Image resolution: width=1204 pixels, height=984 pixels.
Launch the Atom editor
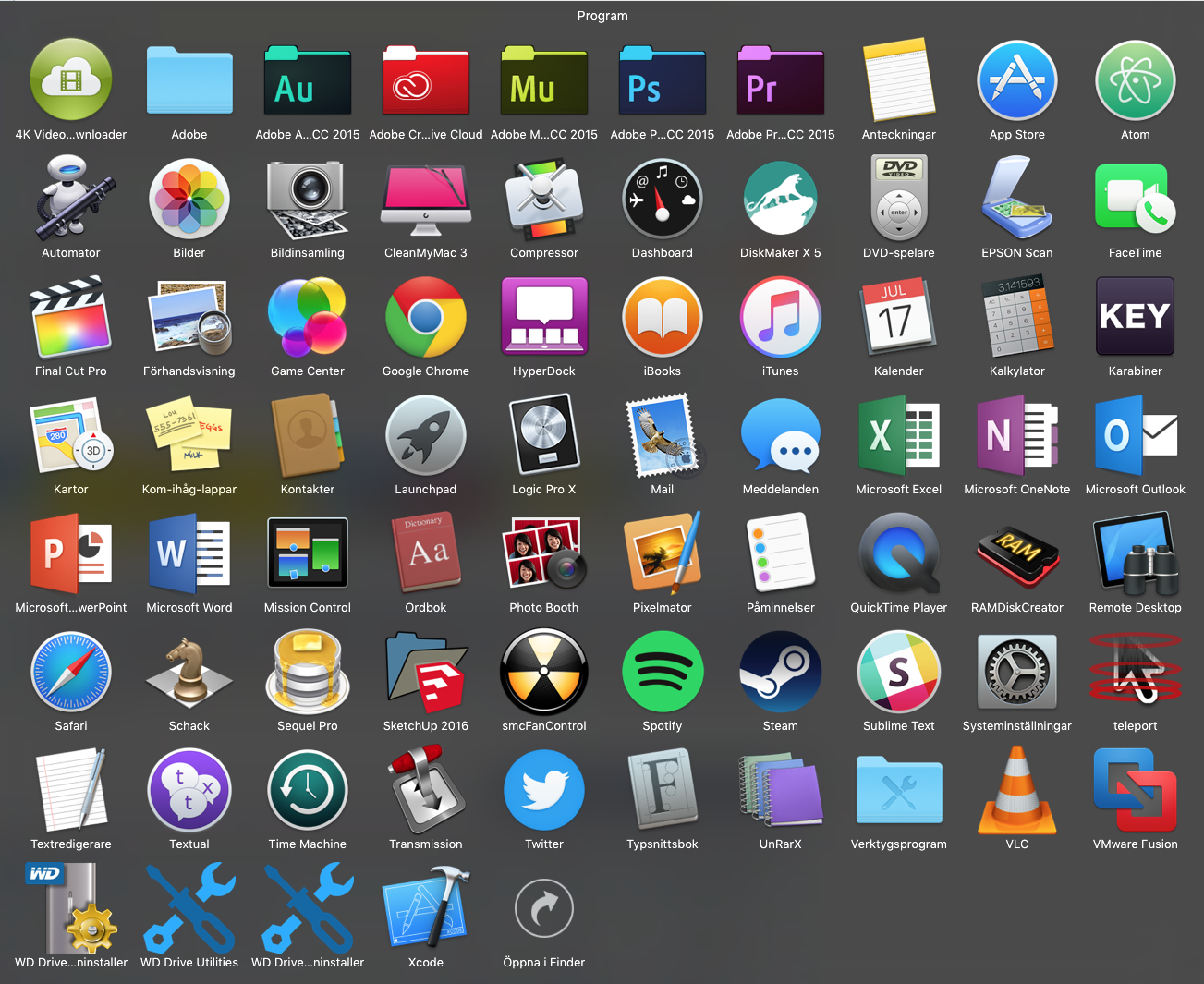[1136, 79]
